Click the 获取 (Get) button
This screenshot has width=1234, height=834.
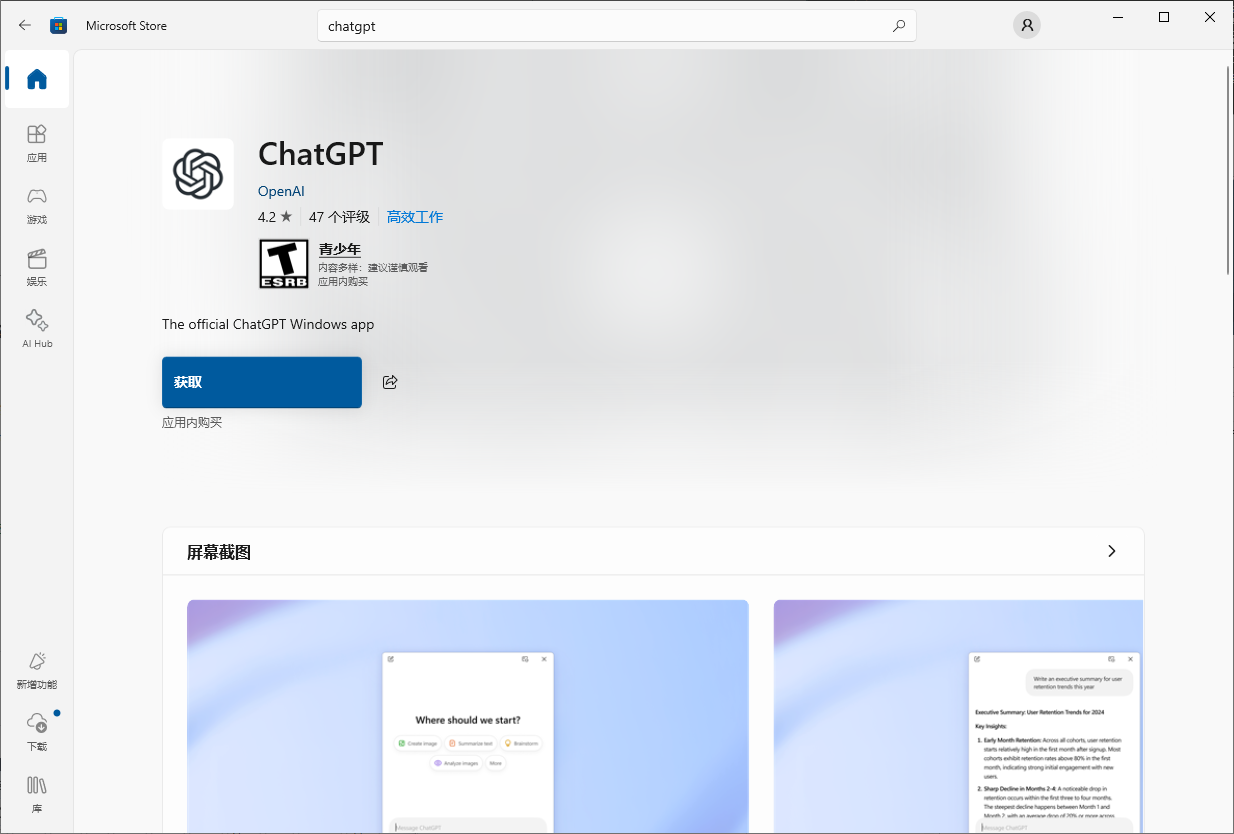click(262, 382)
